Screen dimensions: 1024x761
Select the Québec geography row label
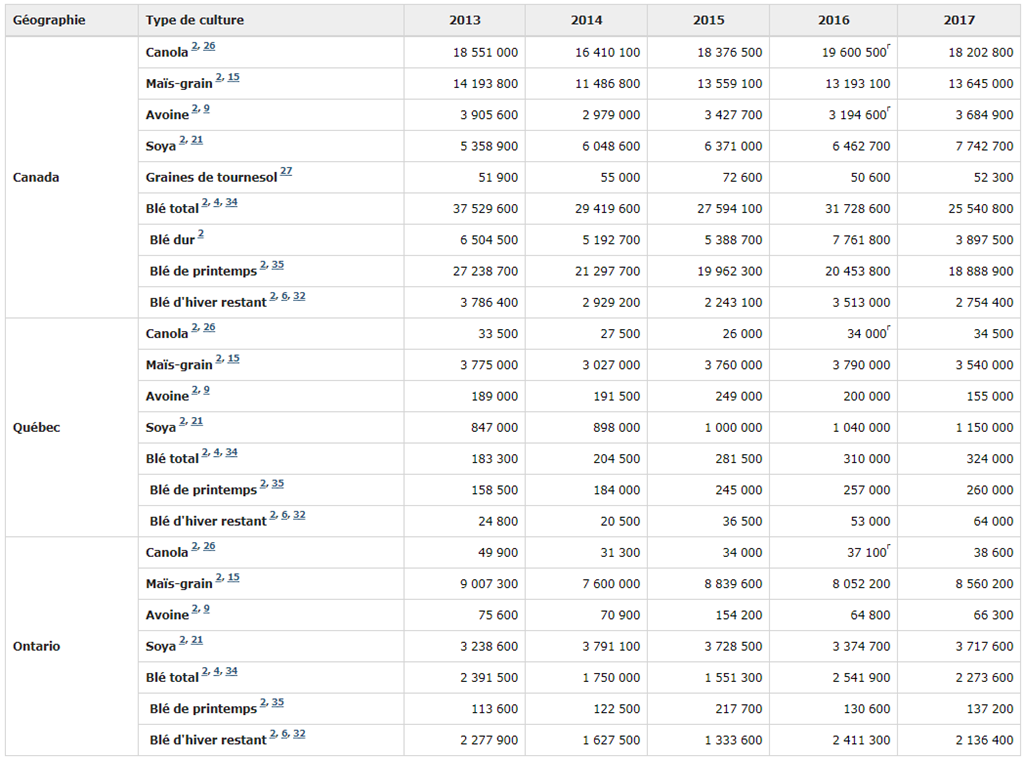coord(36,427)
